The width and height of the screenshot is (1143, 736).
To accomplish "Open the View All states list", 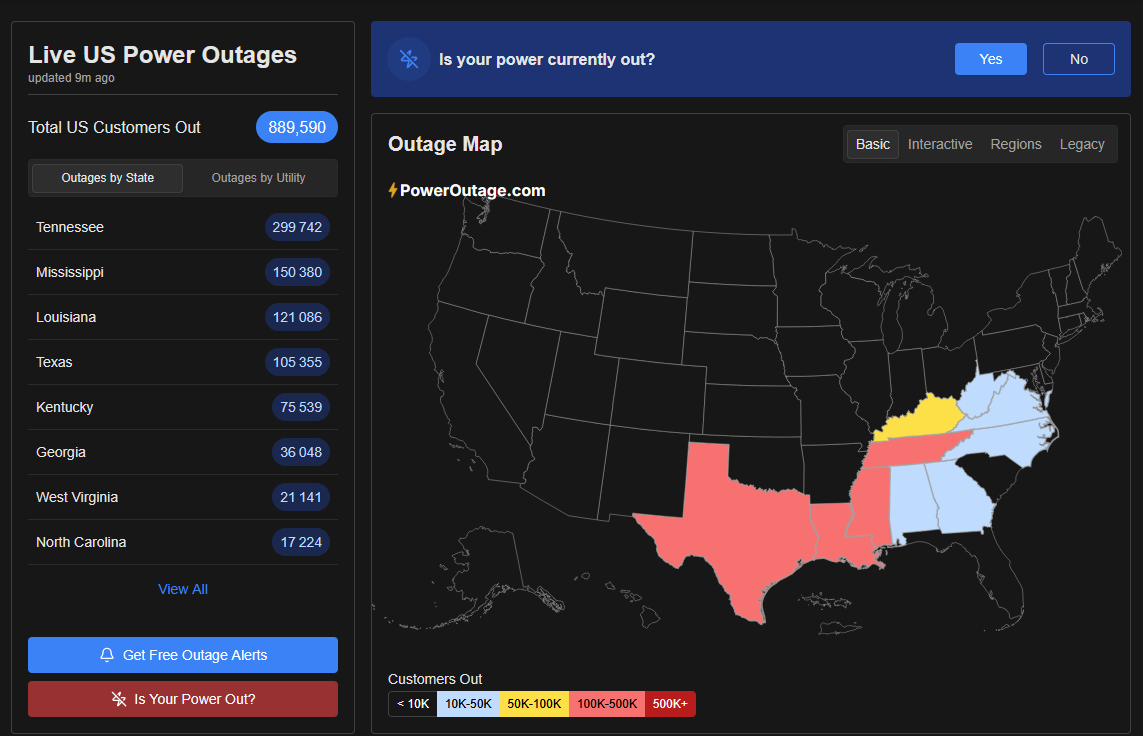I will [182, 588].
